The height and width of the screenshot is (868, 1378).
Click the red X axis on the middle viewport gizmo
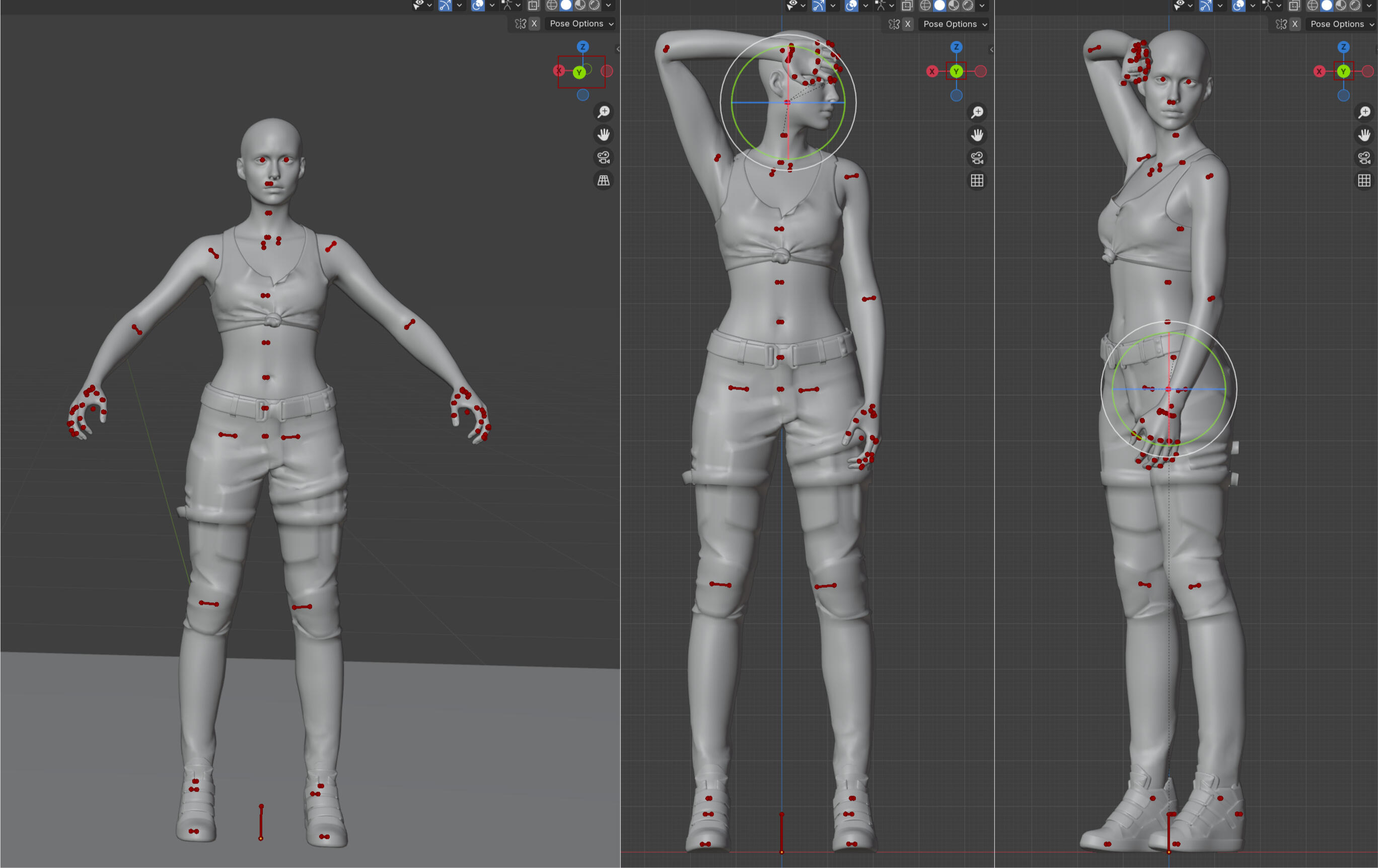coord(932,71)
